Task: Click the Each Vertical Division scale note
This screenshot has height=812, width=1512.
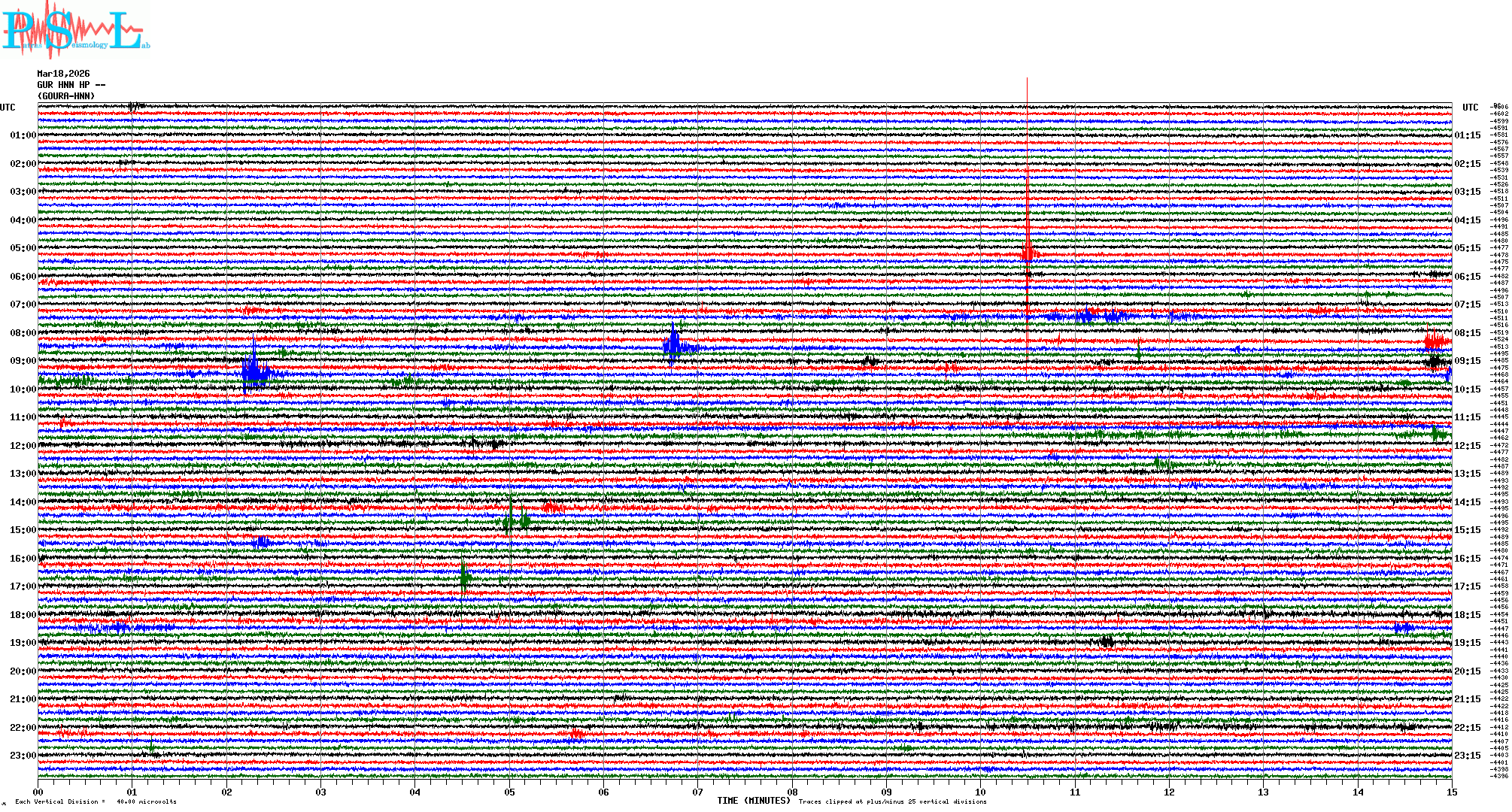Action: tap(96, 802)
